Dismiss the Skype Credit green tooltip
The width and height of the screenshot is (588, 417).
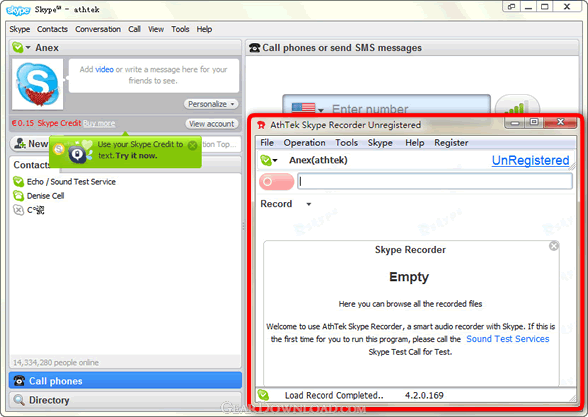coord(192,146)
